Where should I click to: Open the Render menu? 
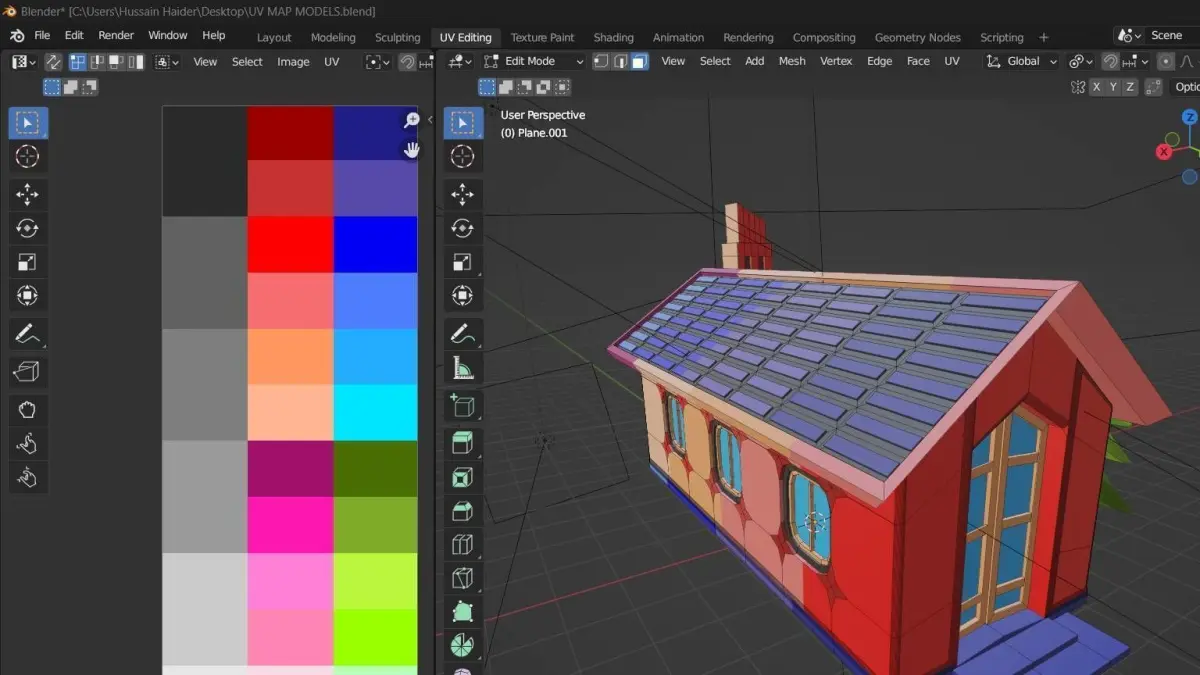click(x=116, y=35)
